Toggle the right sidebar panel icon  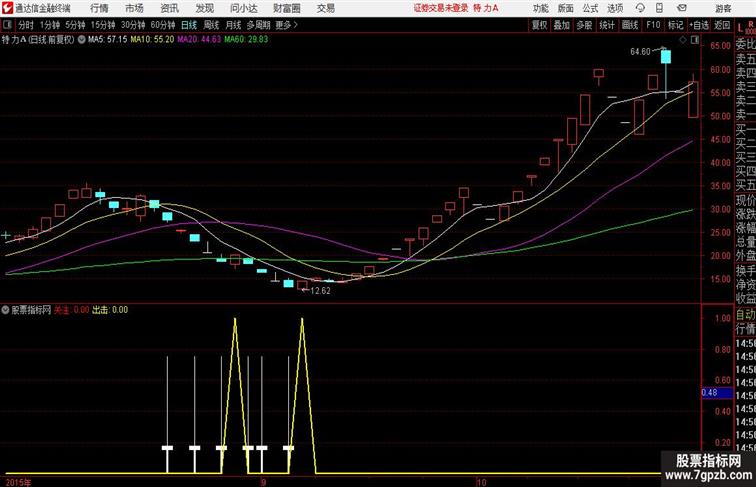pyautogui.click(x=695, y=40)
